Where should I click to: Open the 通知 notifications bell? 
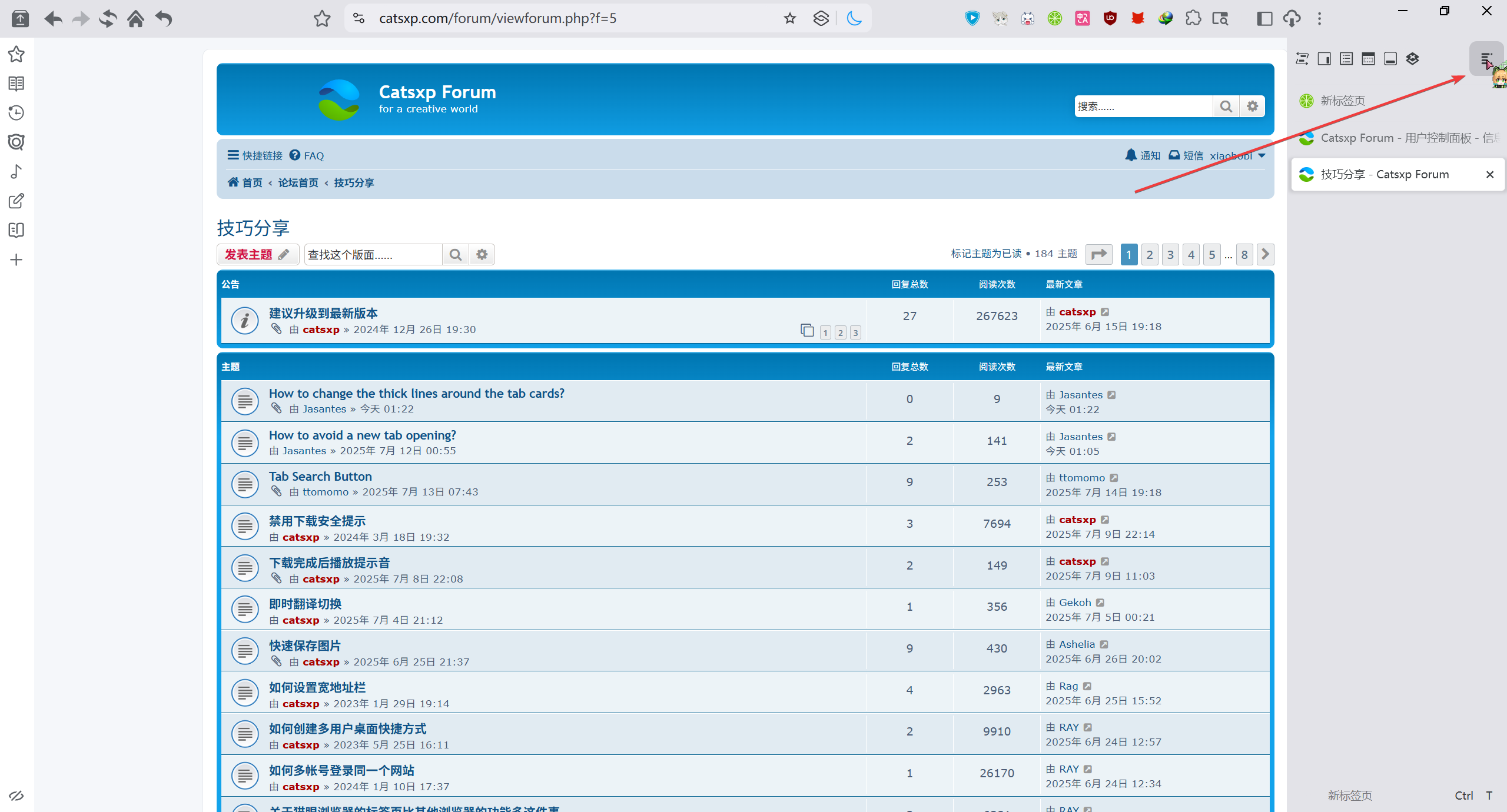(x=1143, y=155)
